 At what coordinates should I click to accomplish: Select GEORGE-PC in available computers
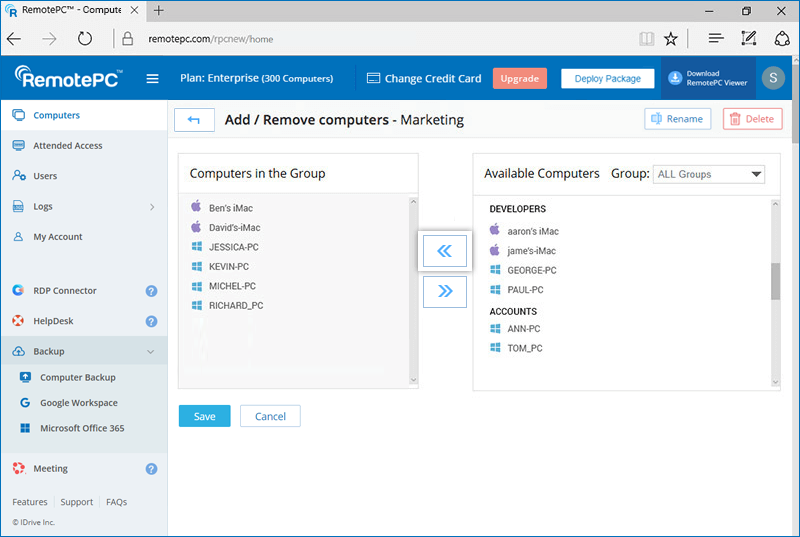(x=531, y=270)
